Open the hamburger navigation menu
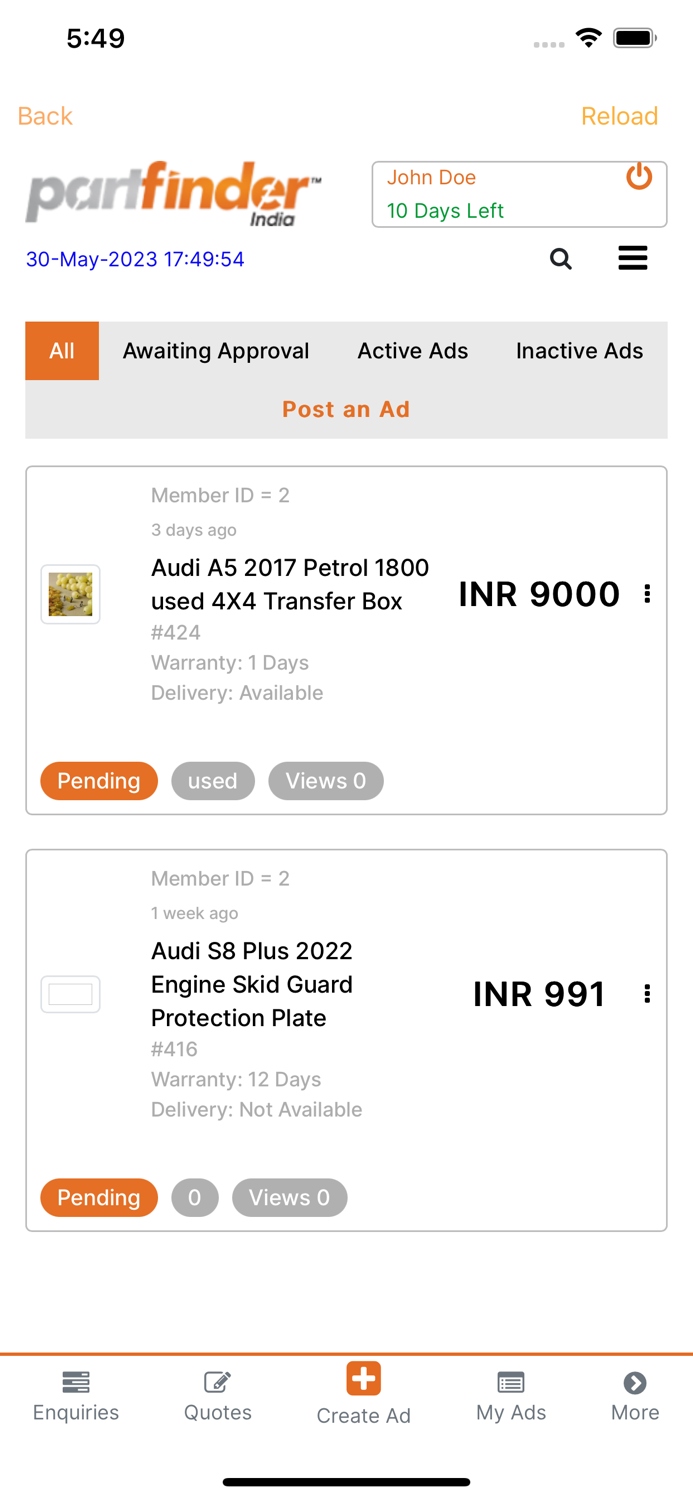 tap(633, 258)
